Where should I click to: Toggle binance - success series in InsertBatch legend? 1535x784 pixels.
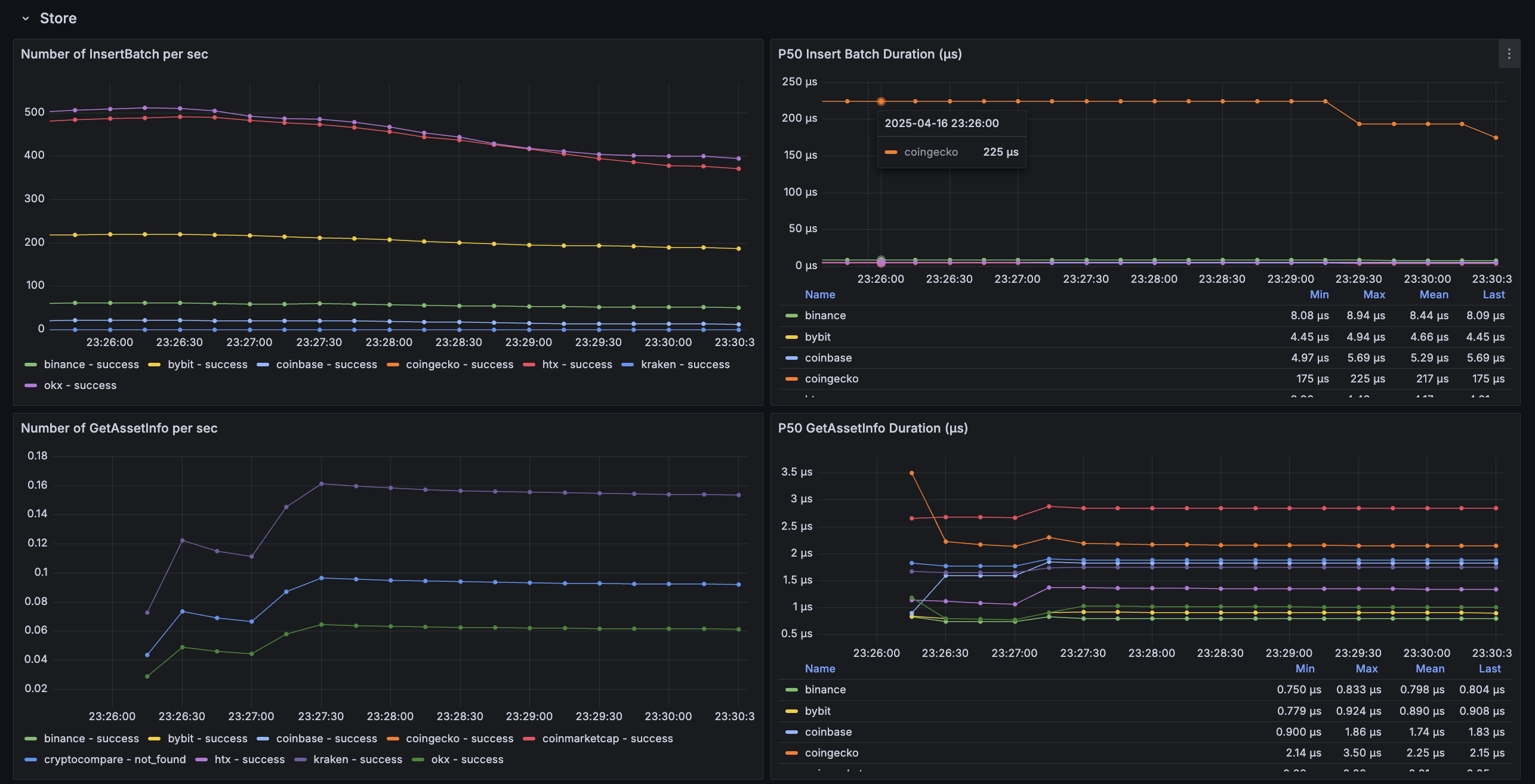pyautogui.click(x=91, y=365)
